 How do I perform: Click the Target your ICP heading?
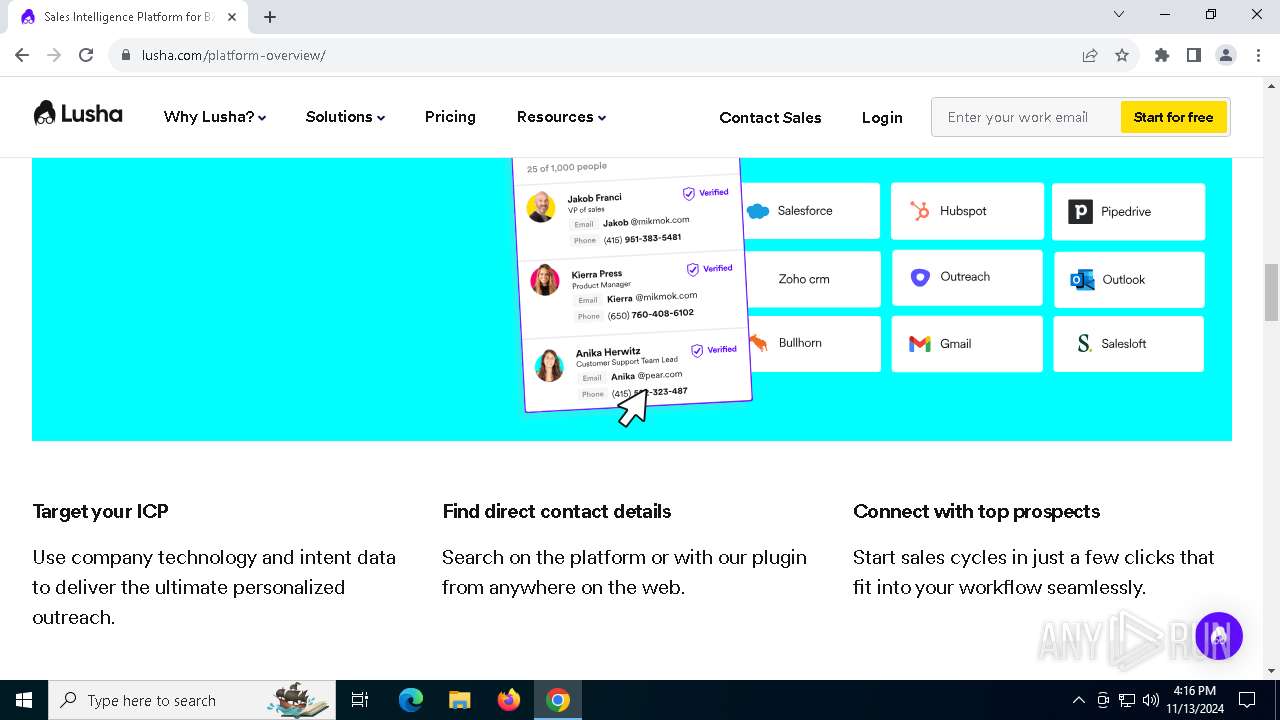(x=100, y=511)
